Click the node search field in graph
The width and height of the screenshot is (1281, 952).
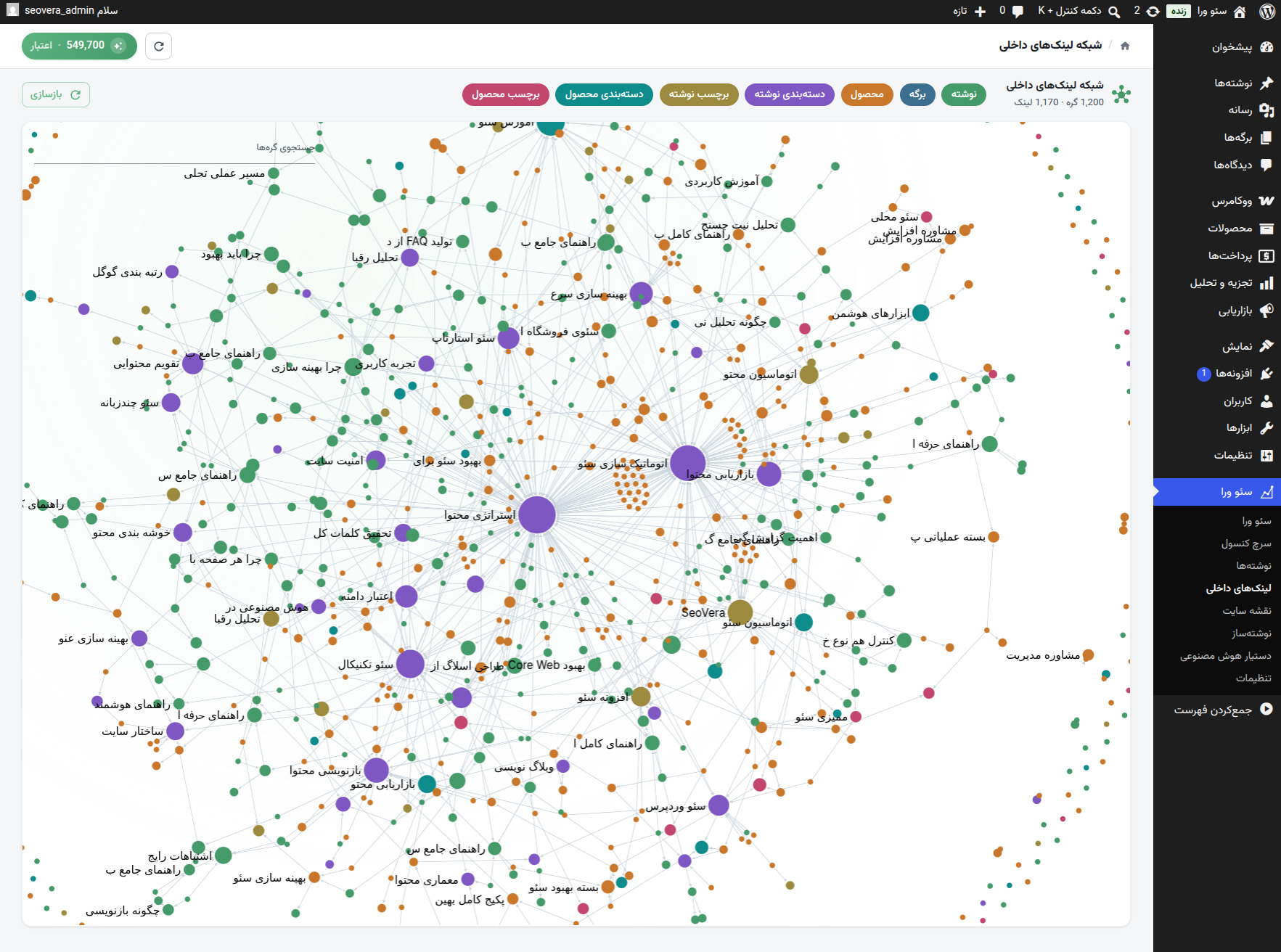click(174, 148)
